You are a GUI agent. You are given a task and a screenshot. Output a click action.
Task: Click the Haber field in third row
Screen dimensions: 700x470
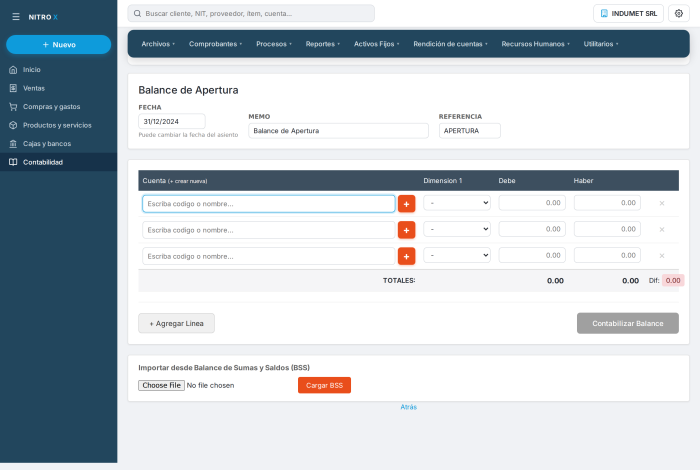pyautogui.click(x=607, y=255)
